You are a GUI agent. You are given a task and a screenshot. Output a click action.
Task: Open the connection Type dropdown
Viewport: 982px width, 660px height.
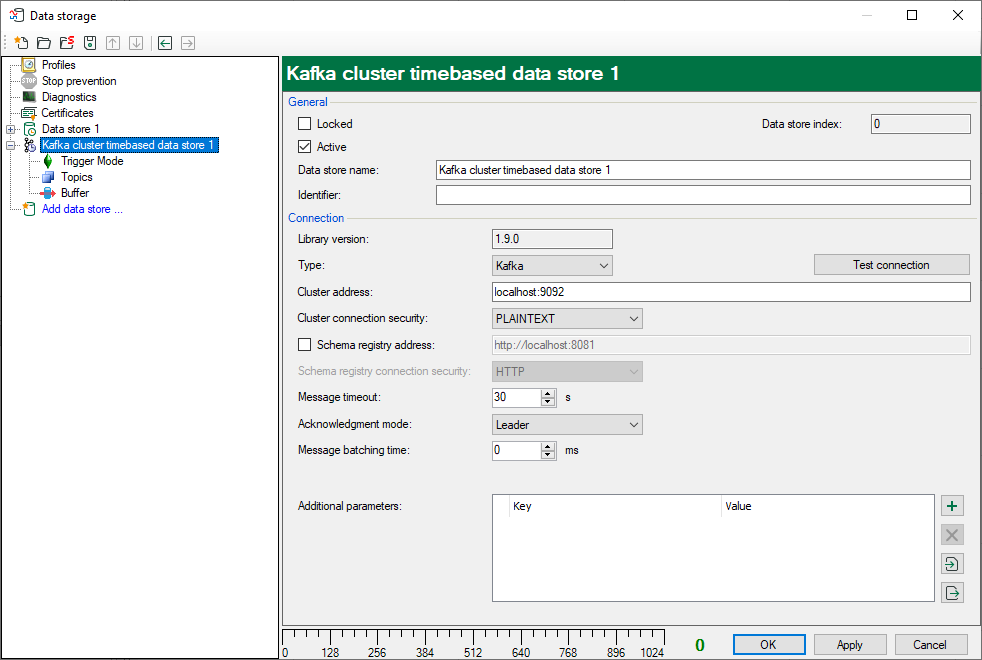tap(552, 266)
